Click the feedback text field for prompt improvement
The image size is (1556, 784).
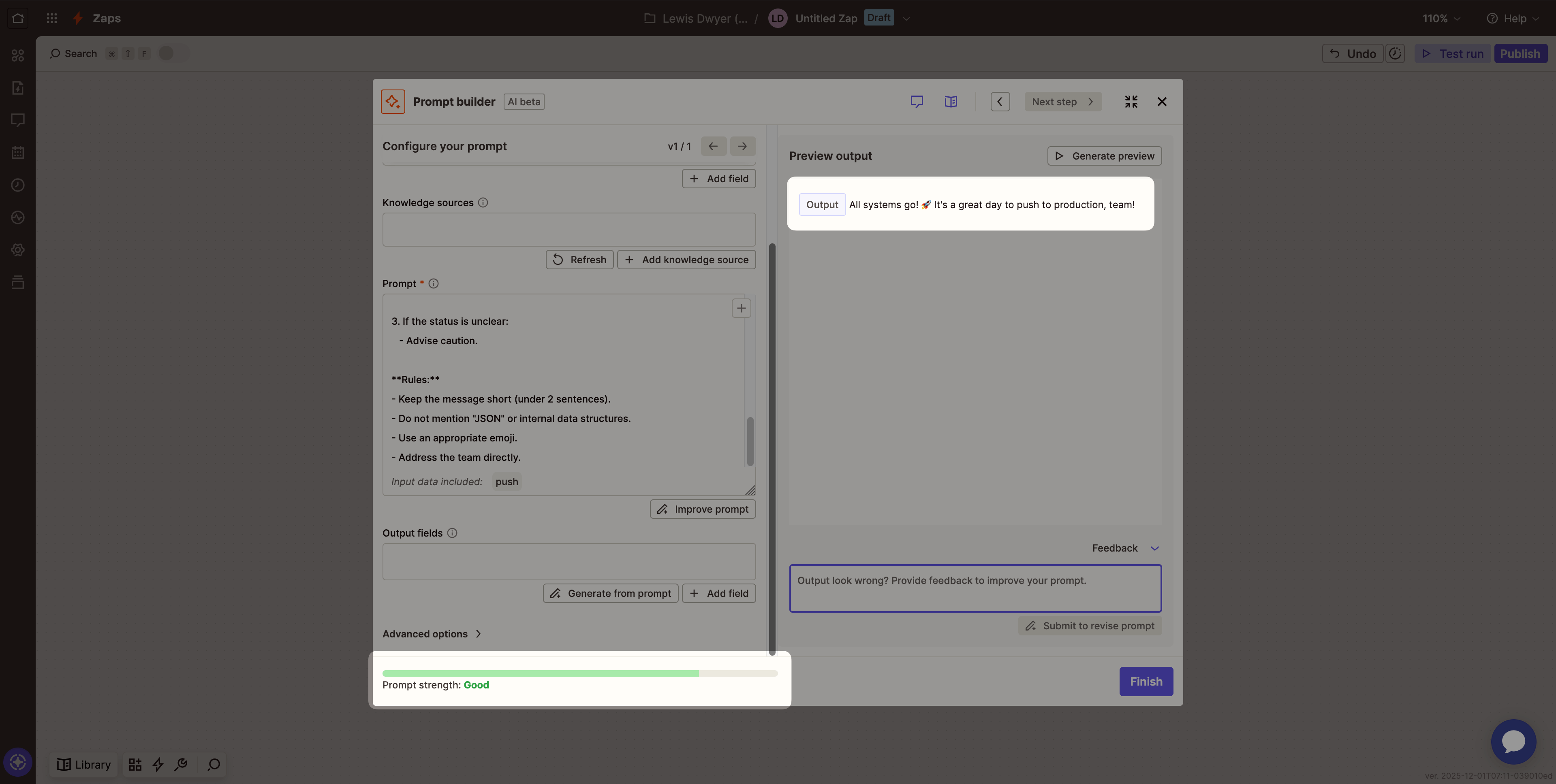(975, 587)
